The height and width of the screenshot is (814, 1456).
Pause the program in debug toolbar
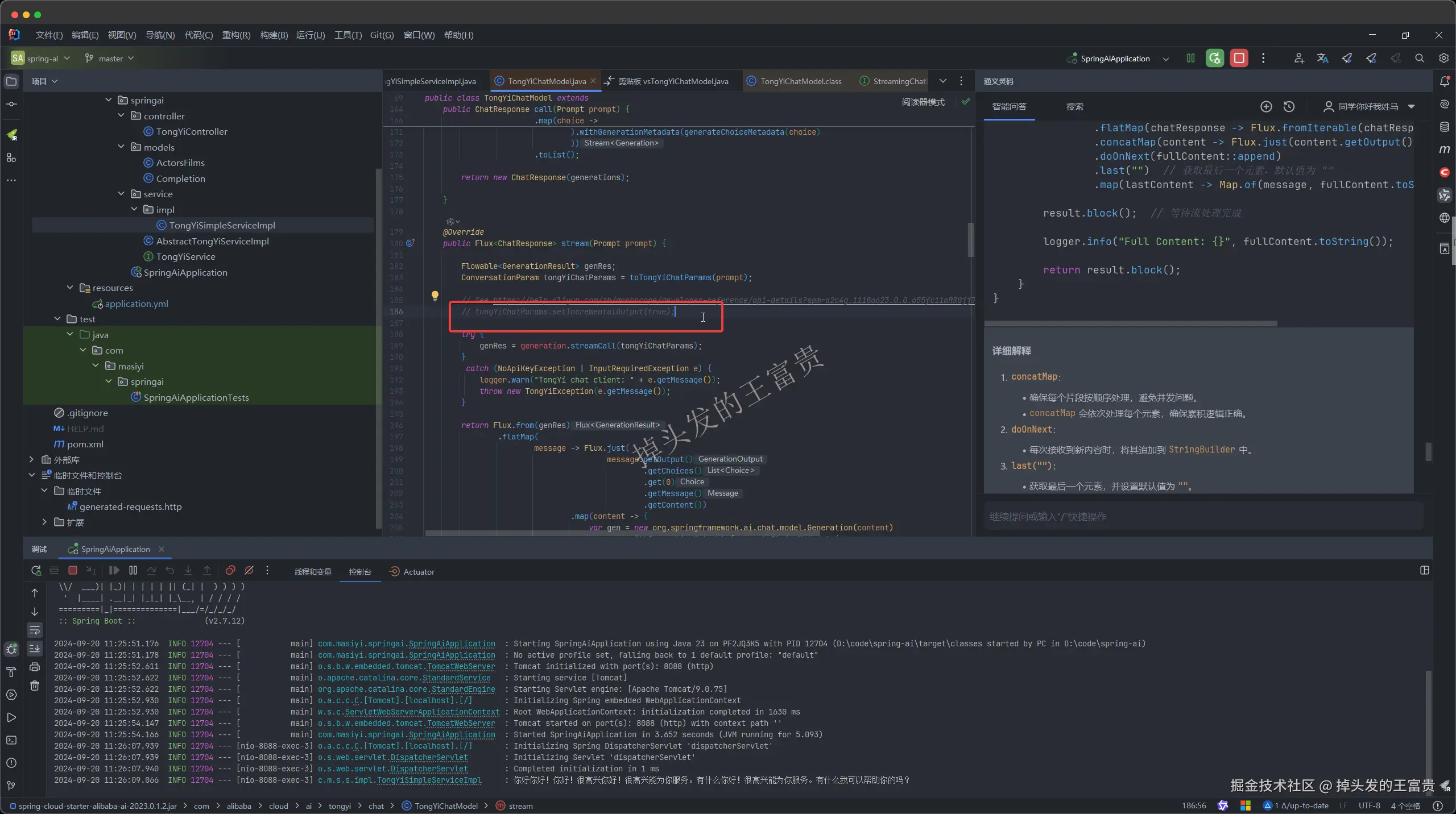click(x=133, y=570)
